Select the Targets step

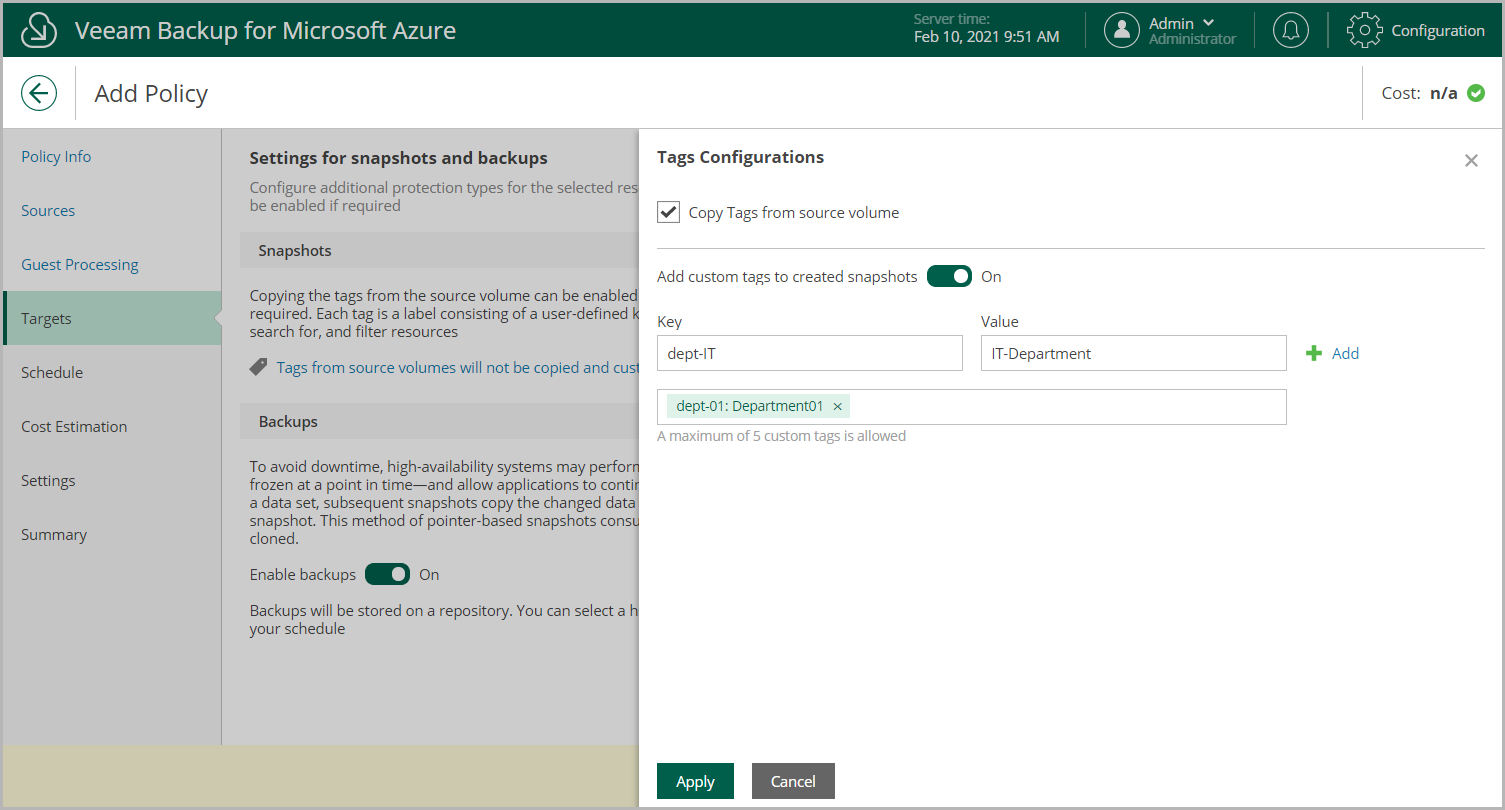(112, 318)
